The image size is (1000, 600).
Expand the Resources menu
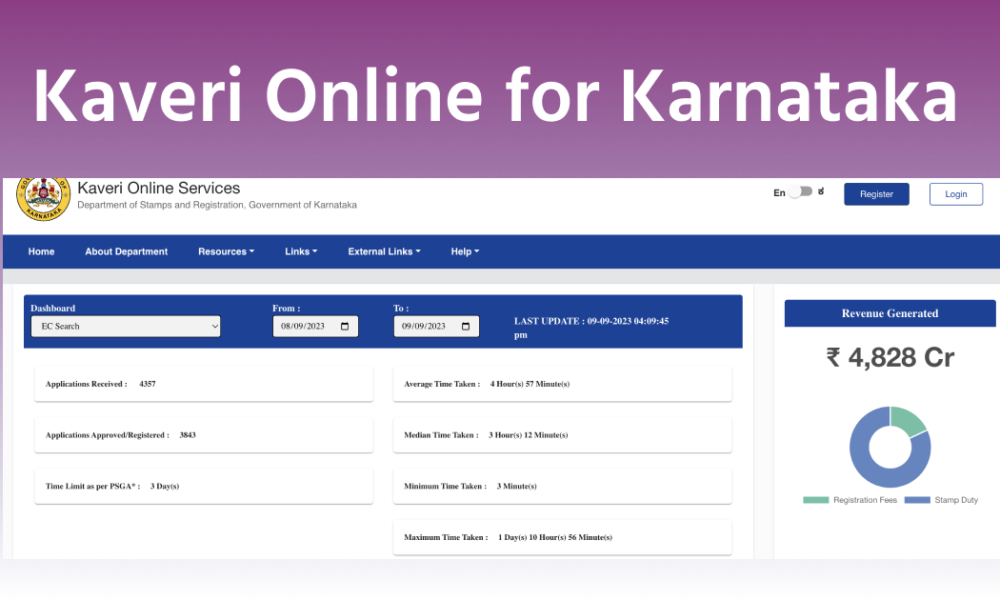226,252
